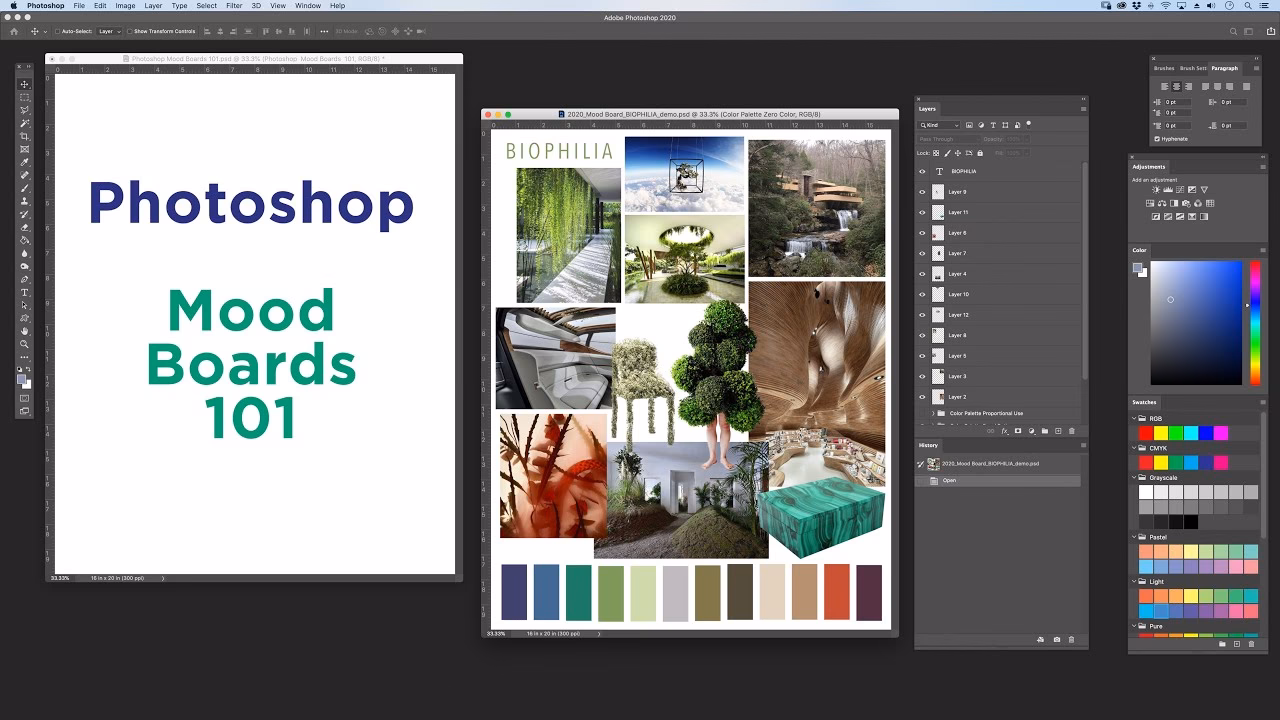Open the Brightness/Contrast adjustment icon

(x=1156, y=189)
